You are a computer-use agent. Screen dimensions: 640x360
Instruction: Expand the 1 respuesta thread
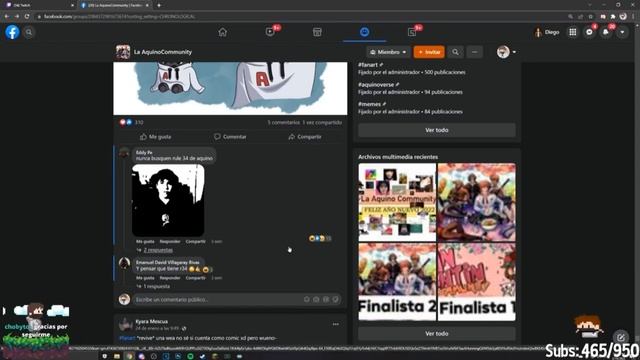pyautogui.click(x=156, y=287)
